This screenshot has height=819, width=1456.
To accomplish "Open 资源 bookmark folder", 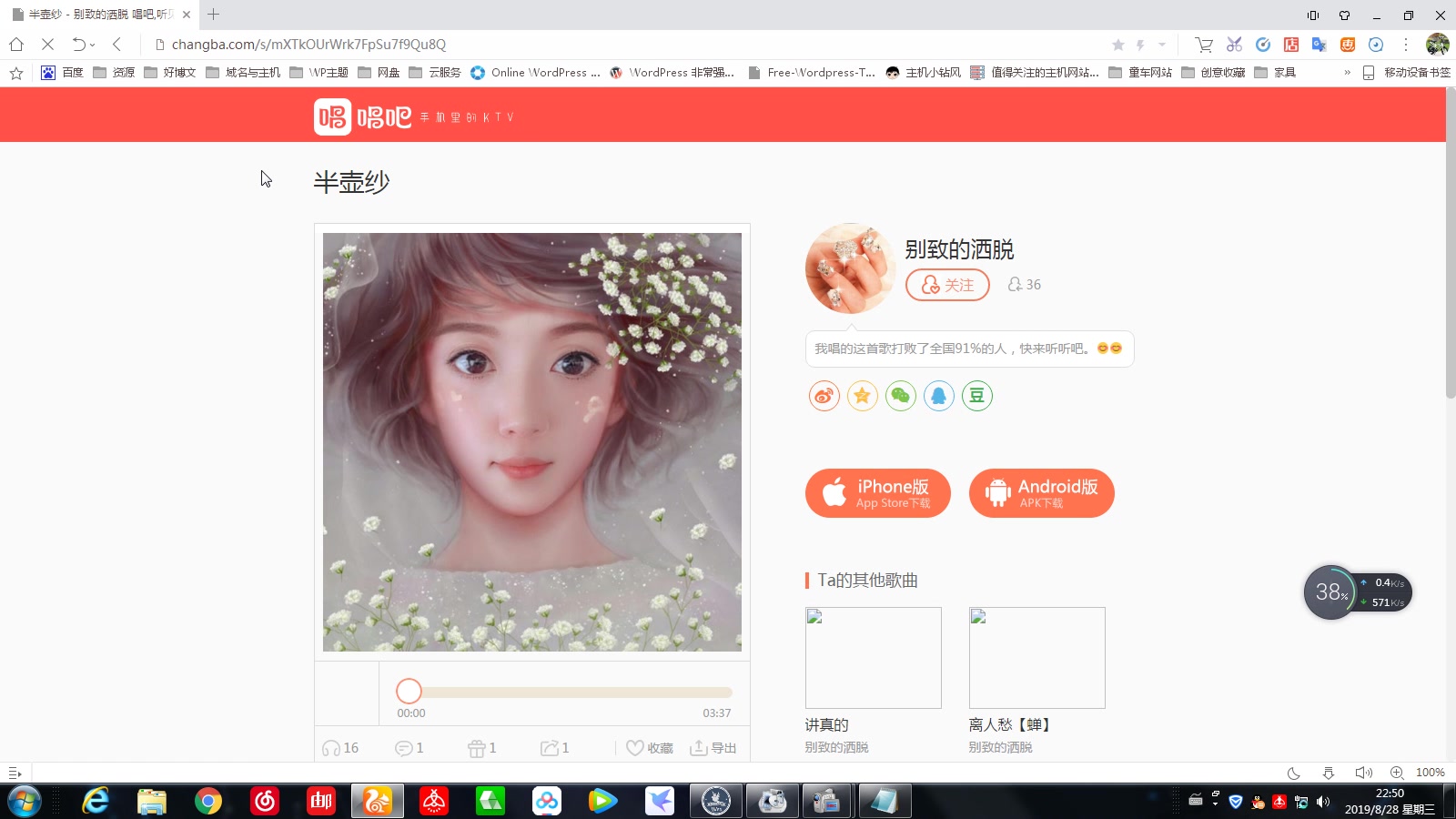I will [x=114, y=72].
